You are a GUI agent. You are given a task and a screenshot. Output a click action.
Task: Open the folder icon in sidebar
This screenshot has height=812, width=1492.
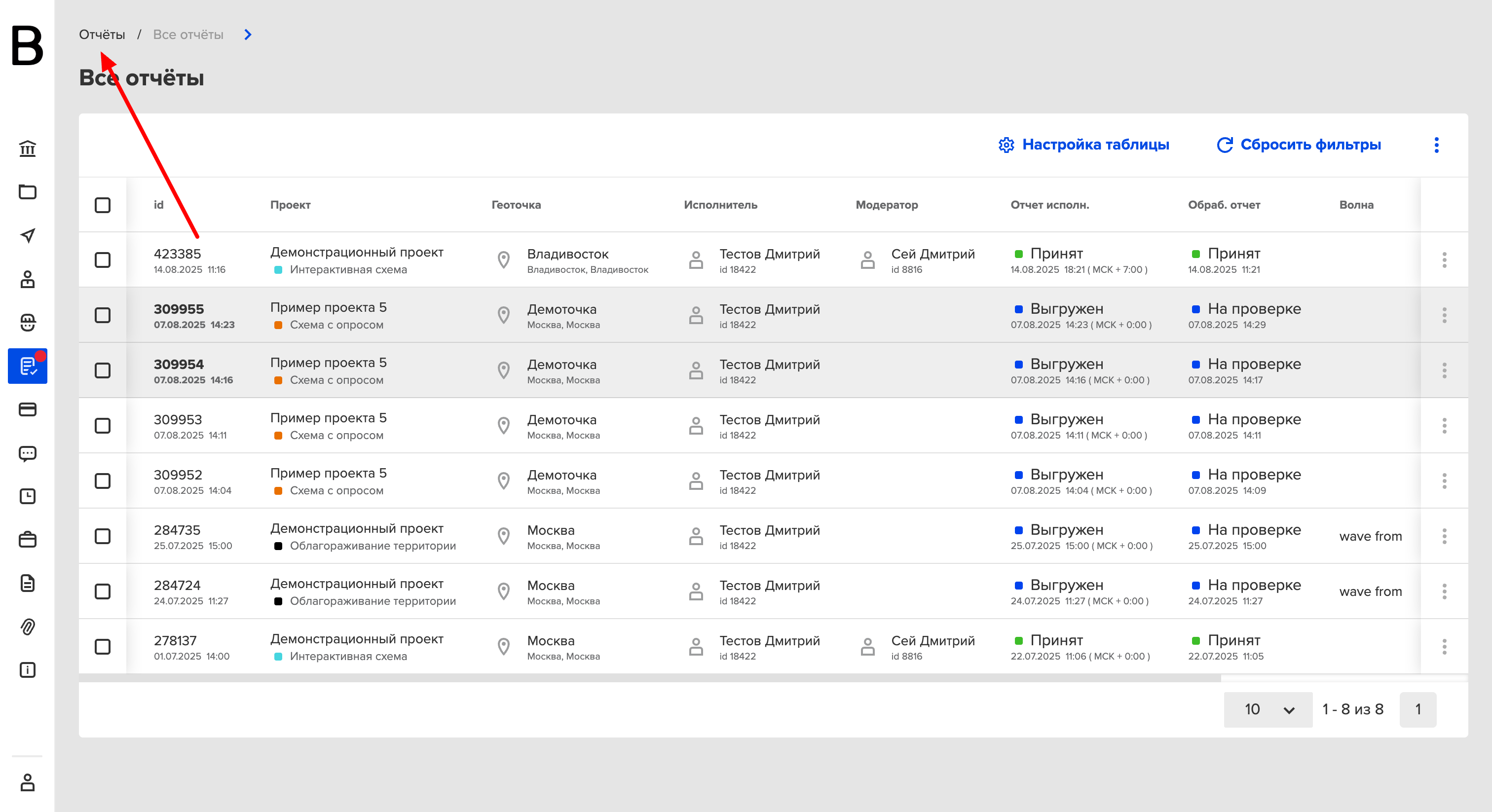pyautogui.click(x=27, y=192)
